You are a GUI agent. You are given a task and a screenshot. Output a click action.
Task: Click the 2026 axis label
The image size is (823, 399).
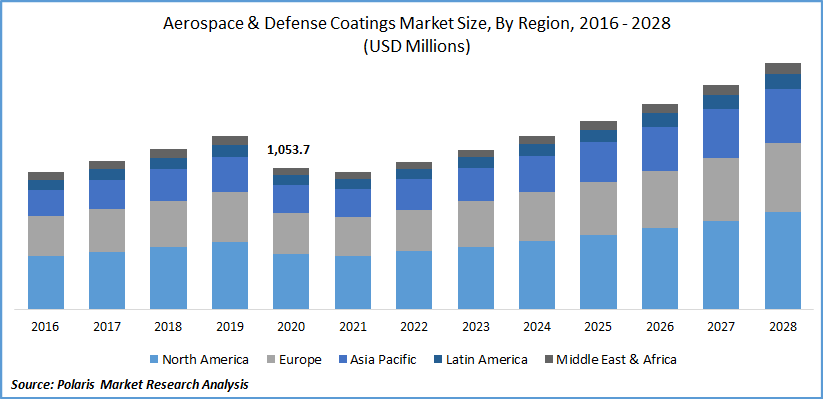pyautogui.click(x=660, y=327)
